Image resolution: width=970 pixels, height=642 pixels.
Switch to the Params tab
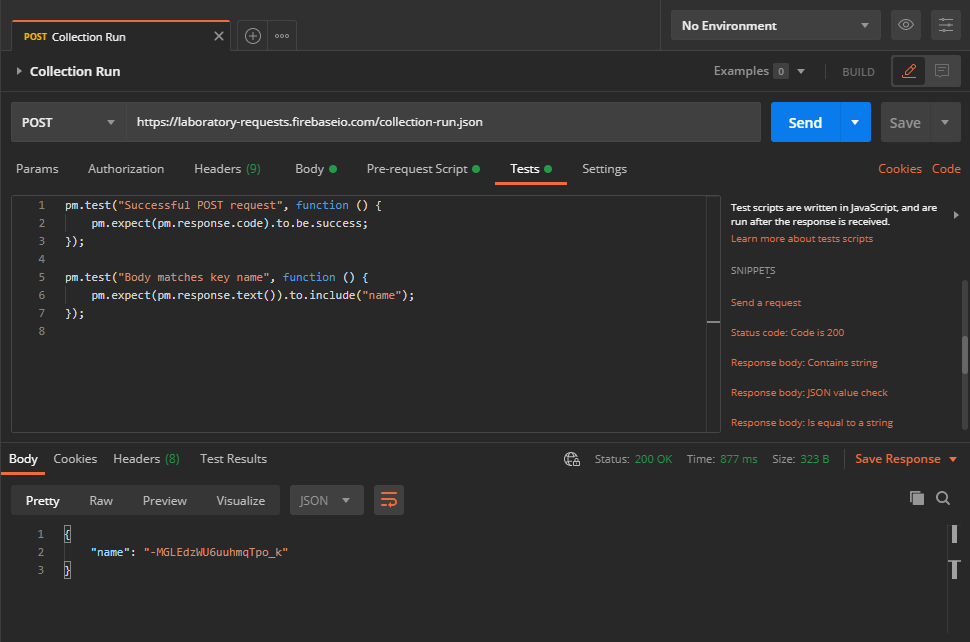(x=37, y=169)
